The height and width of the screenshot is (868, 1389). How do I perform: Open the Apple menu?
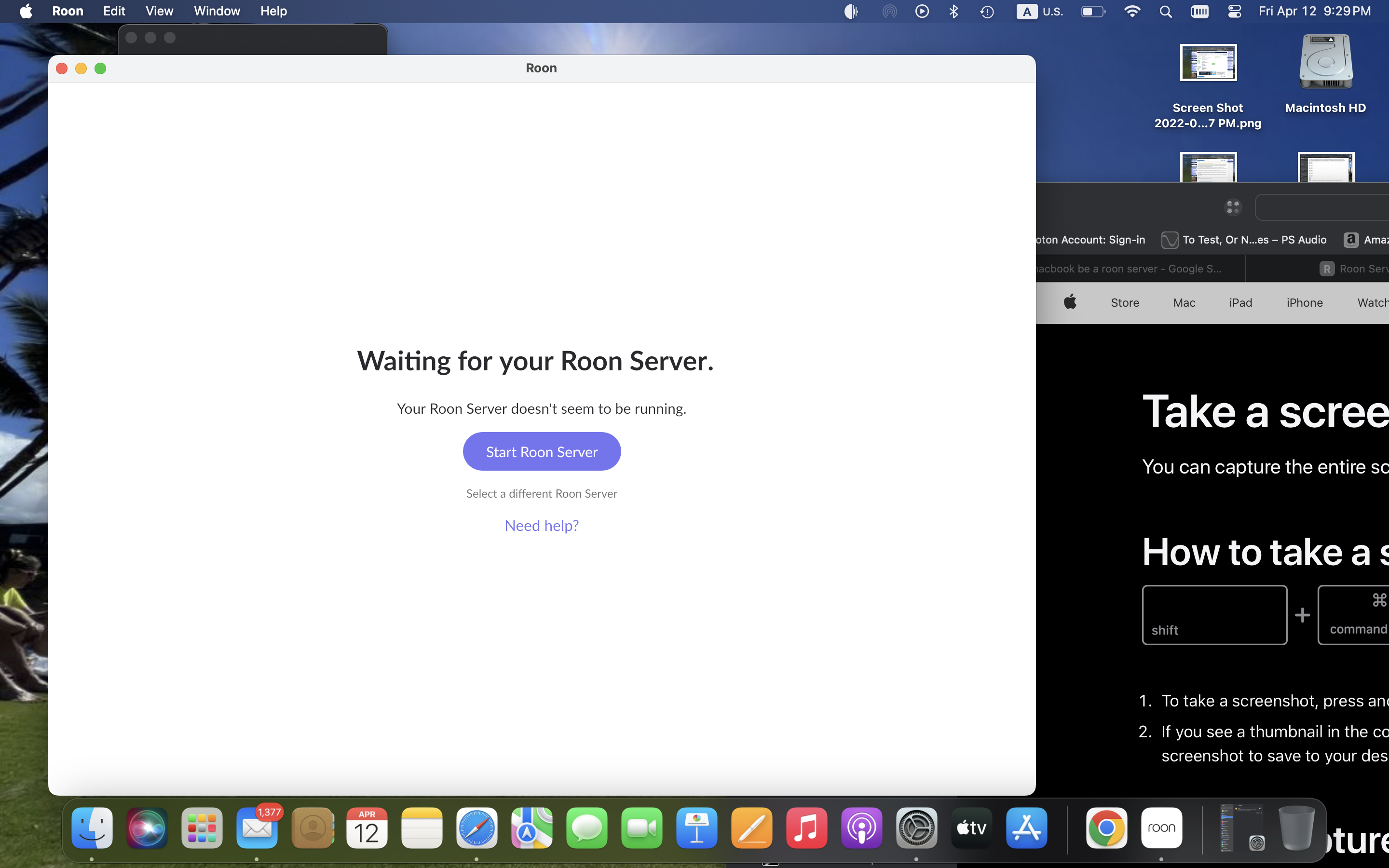pos(26,11)
